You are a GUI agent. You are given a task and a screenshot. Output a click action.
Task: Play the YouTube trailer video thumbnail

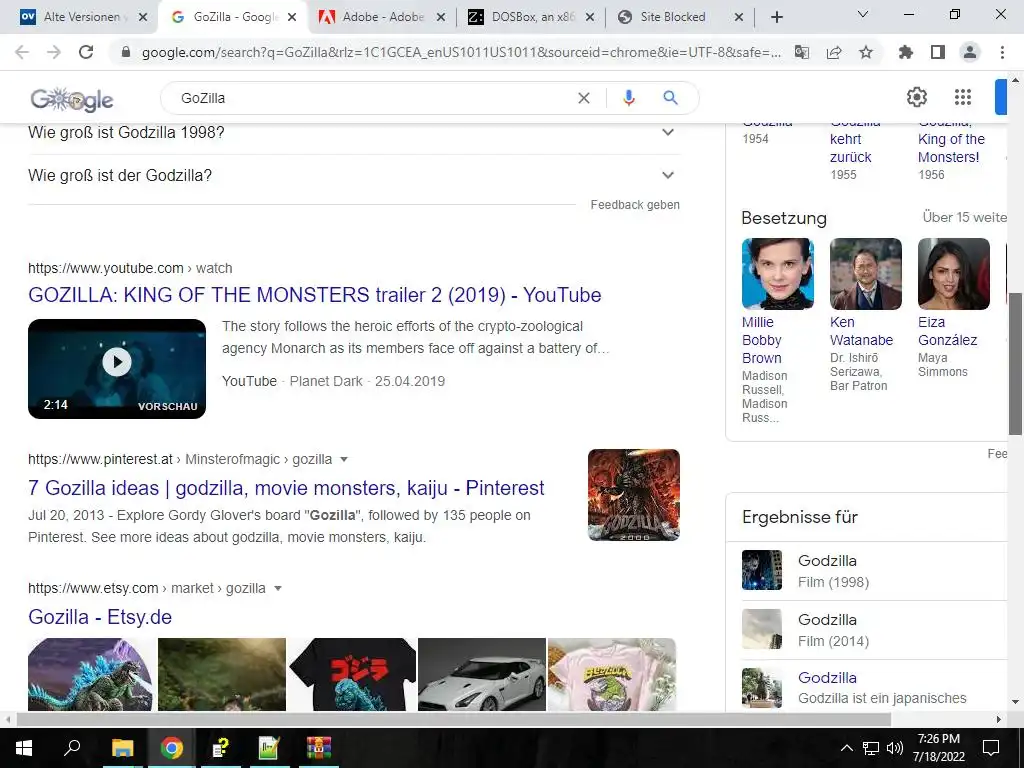(x=117, y=369)
